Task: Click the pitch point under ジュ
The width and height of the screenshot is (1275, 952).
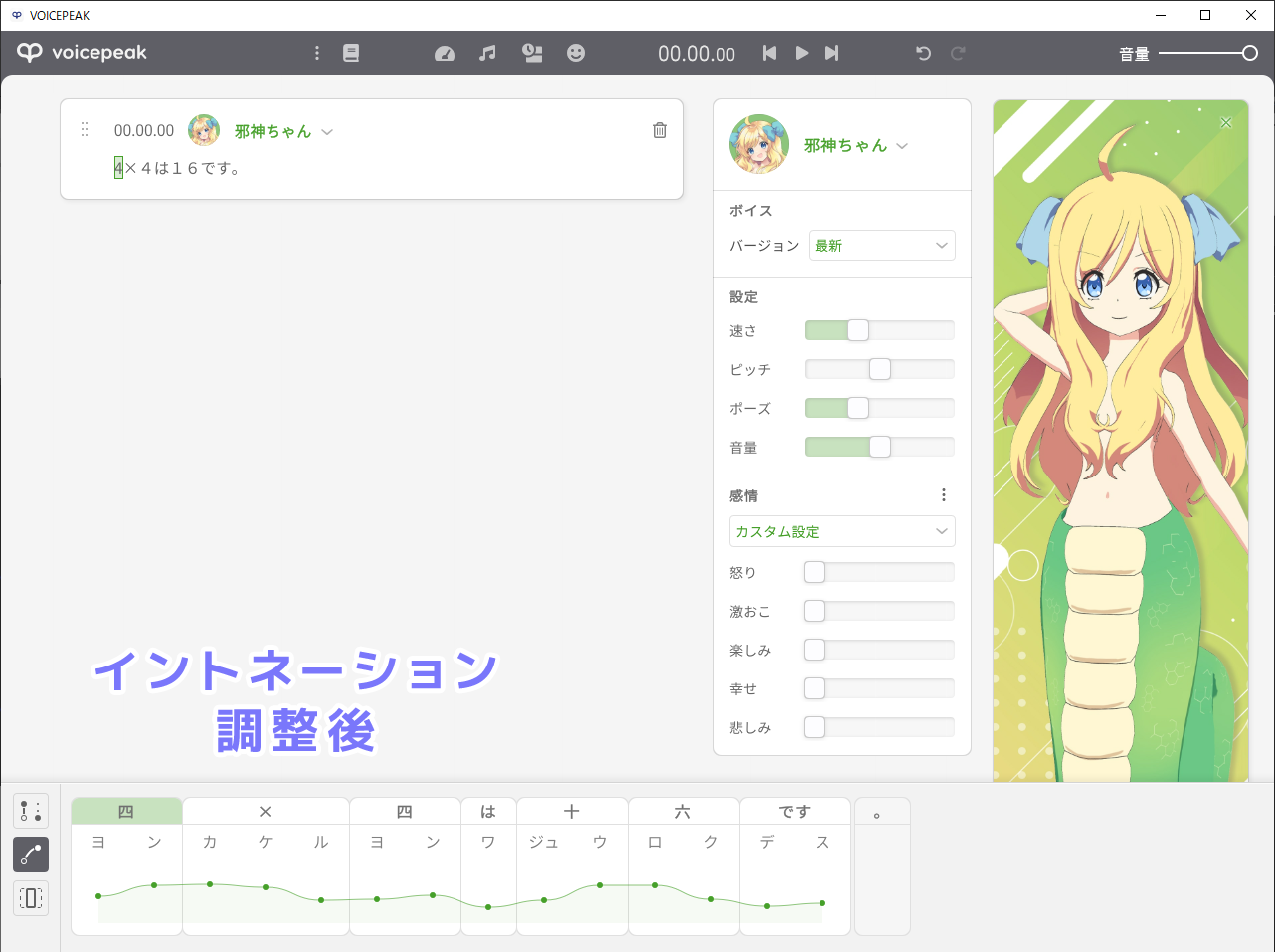Action: 544,900
